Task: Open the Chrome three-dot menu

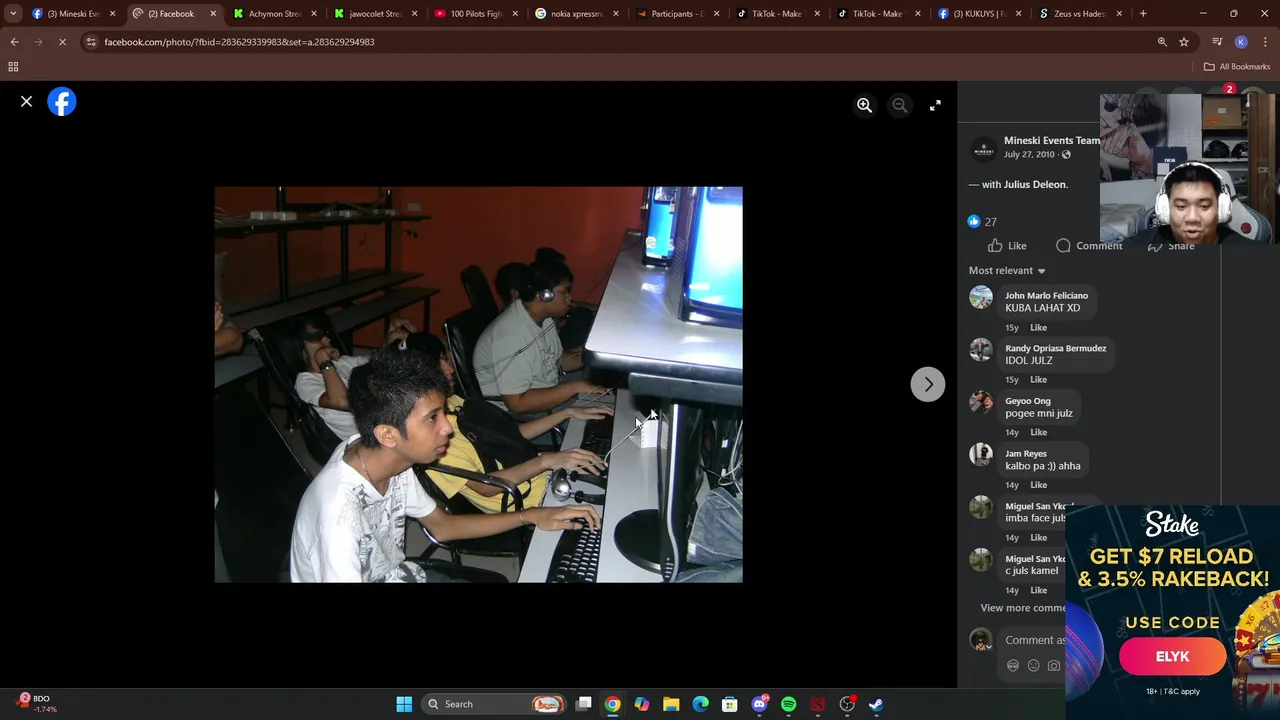Action: (1264, 42)
